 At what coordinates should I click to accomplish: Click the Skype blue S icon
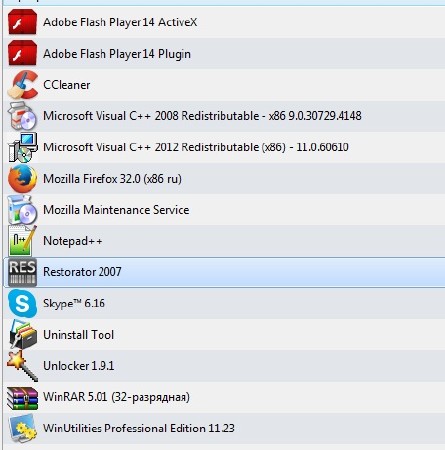[x=22, y=303]
